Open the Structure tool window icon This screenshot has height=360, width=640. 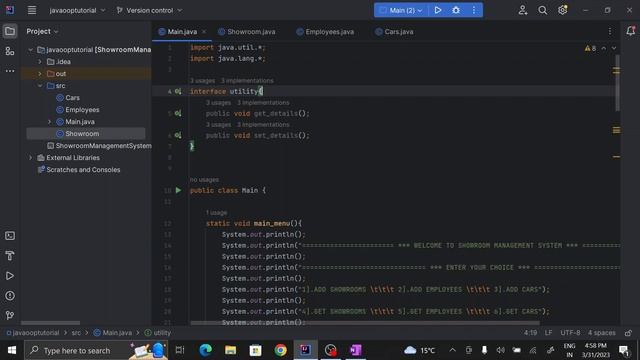10,51
